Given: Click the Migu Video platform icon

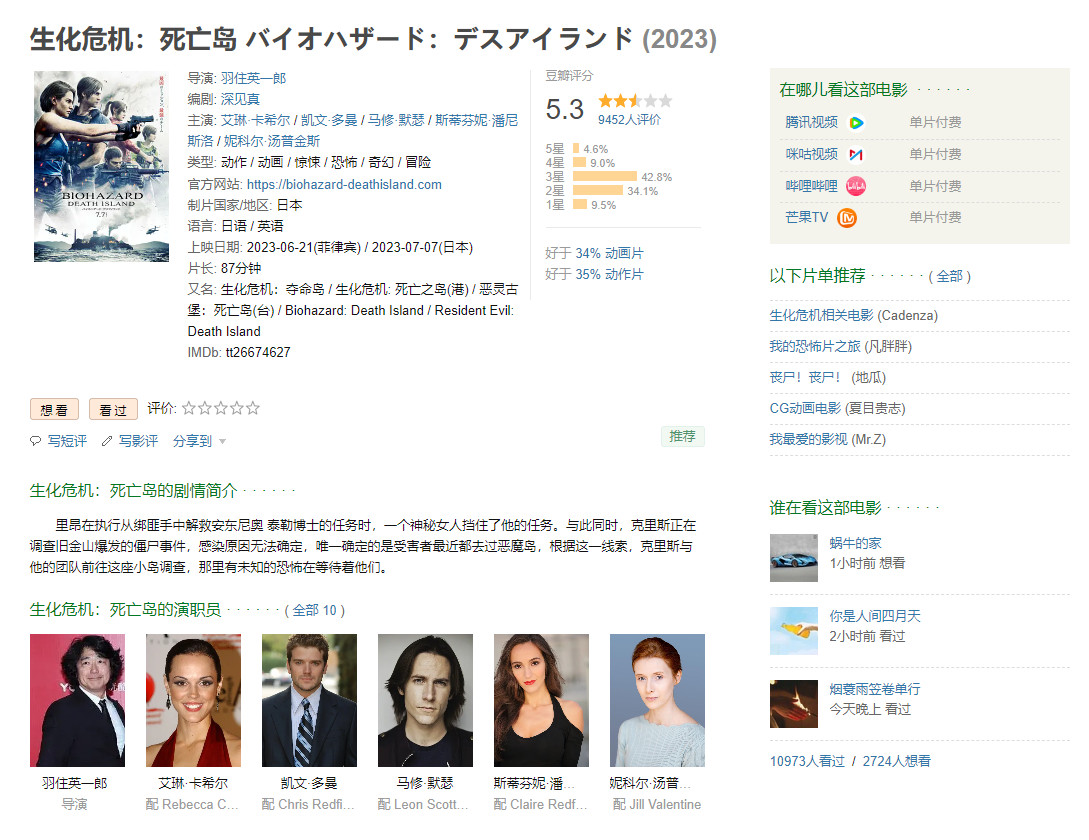Looking at the screenshot, I should coord(856,155).
